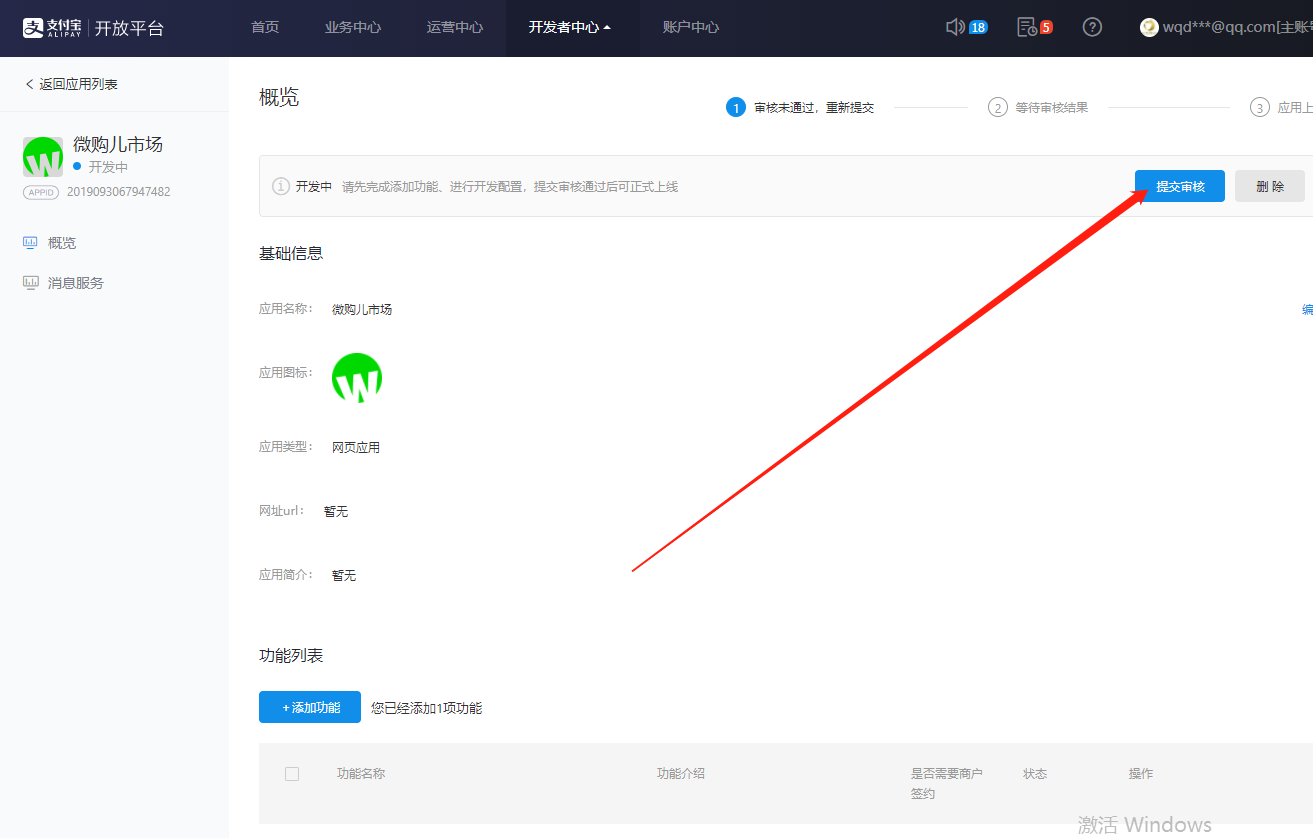Screen dimensions: 1313x838
Task: Click the account avatar icon
Action: tap(1149, 27)
